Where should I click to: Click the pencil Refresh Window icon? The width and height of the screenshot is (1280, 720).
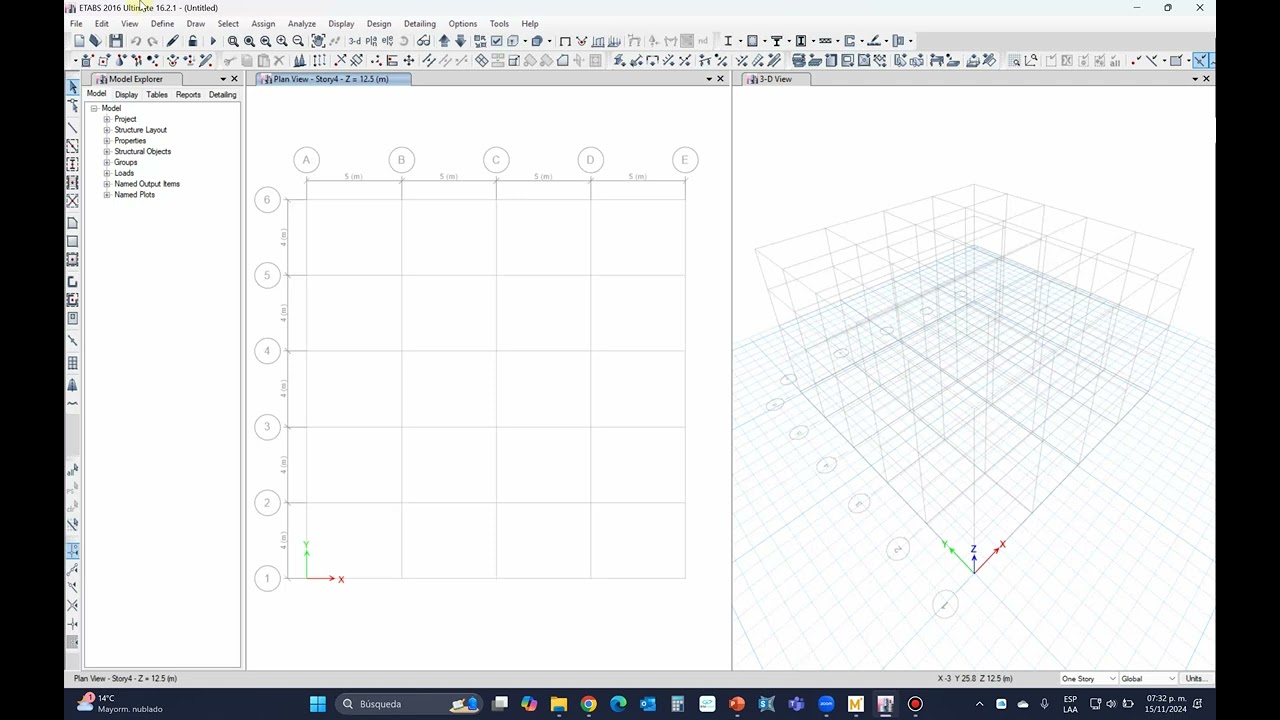click(172, 41)
